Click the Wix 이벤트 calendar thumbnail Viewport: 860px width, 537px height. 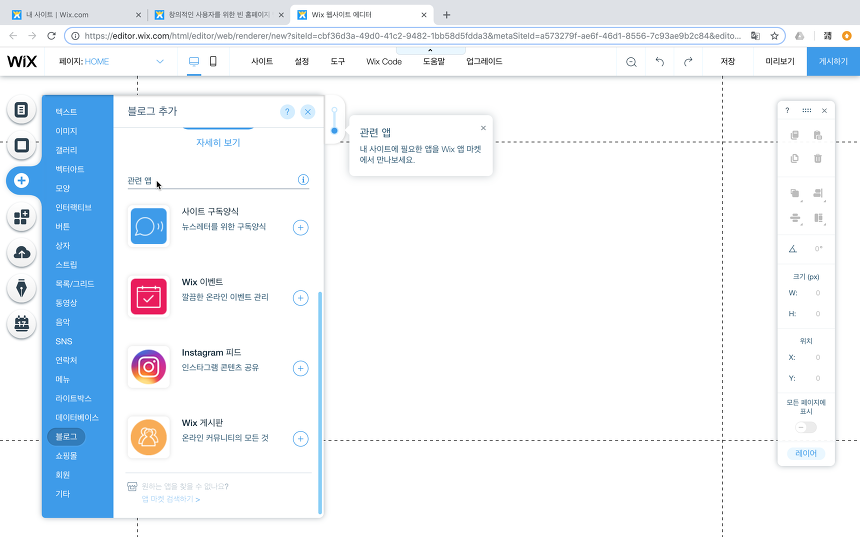(149, 297)
